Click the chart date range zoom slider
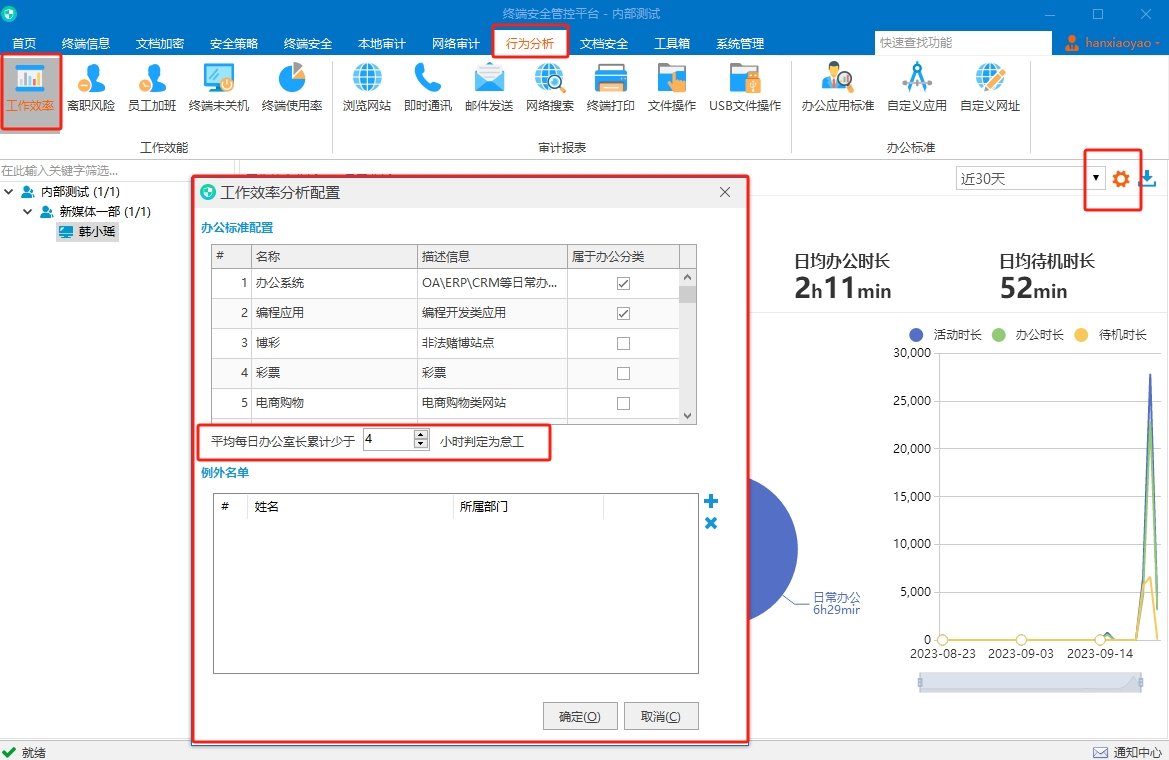The height and width of the screenshot is (760, 1169). [1030, 682]
